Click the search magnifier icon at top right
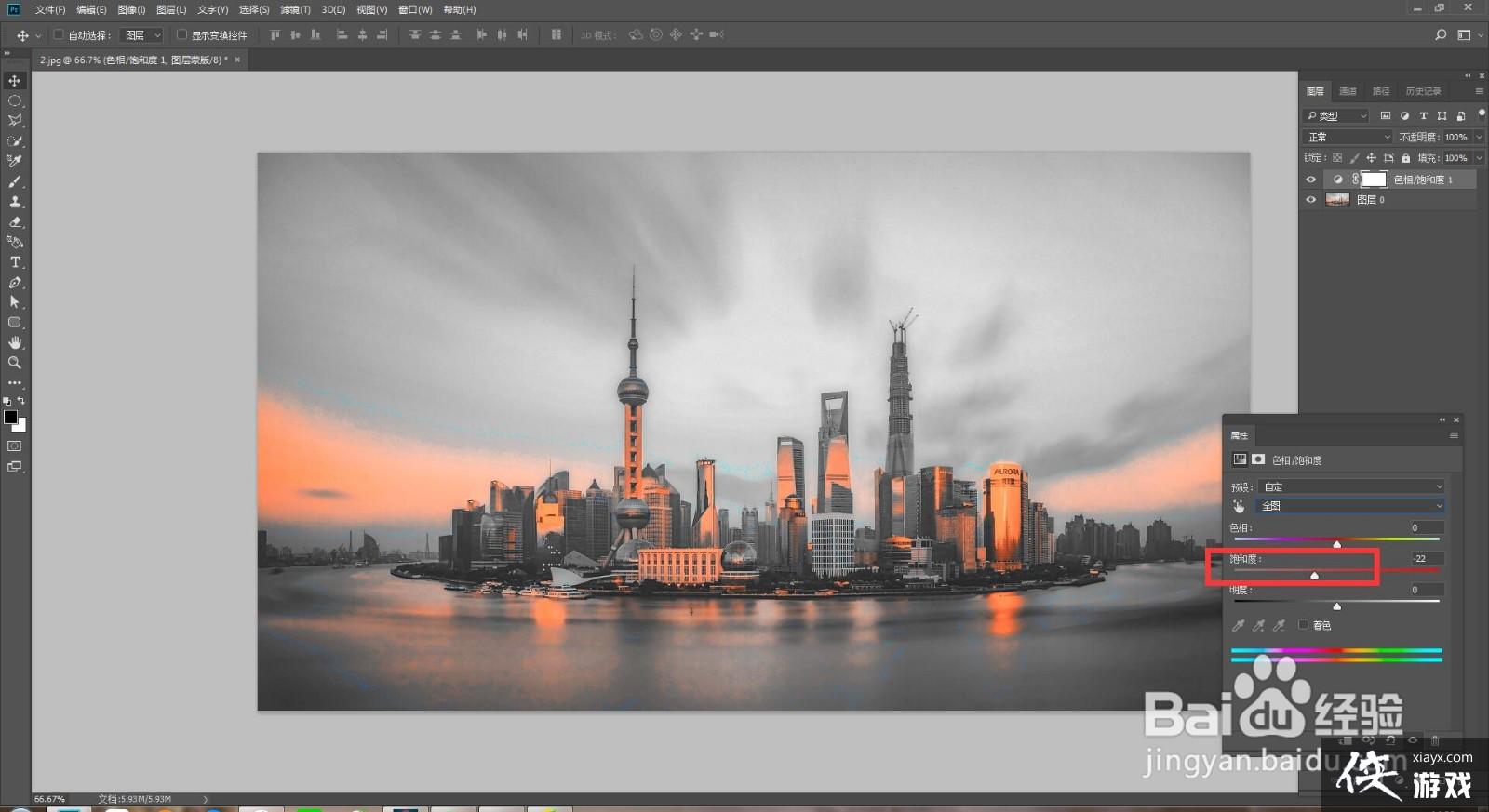The width and height of the screenshot is (1489, 812). pos(1441,35)
